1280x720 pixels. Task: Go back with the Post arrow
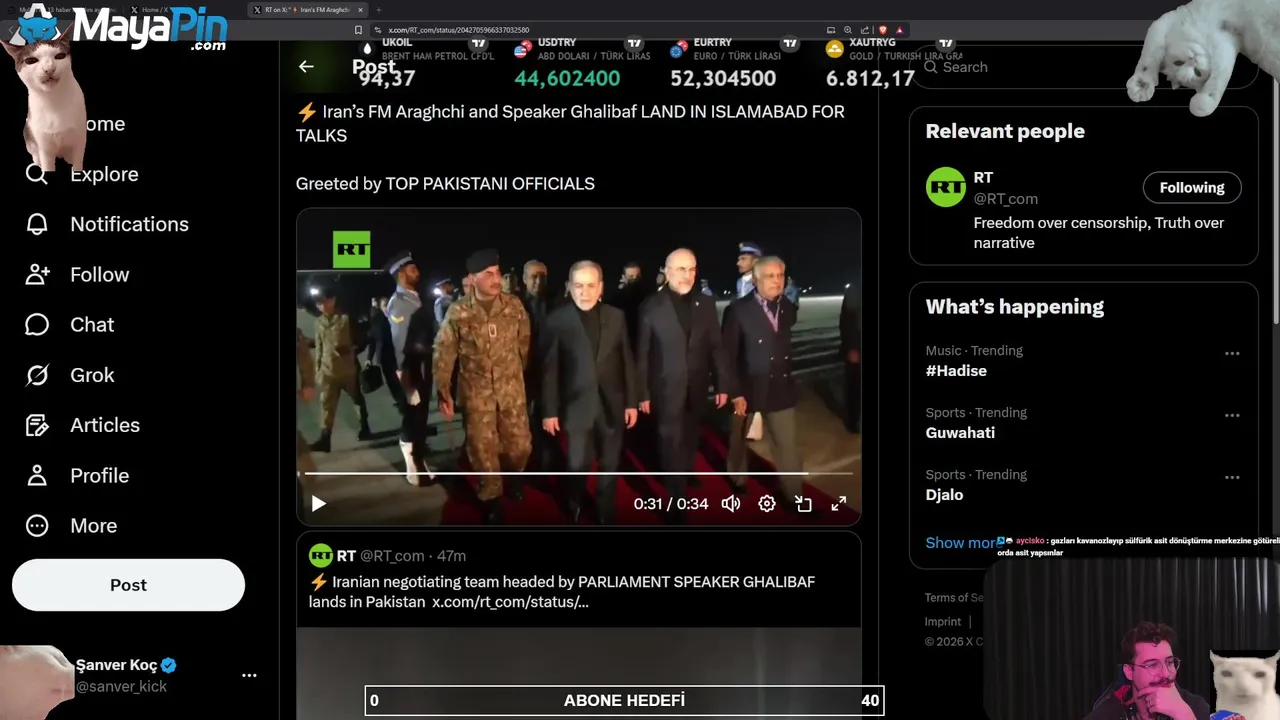click(306, 67)
